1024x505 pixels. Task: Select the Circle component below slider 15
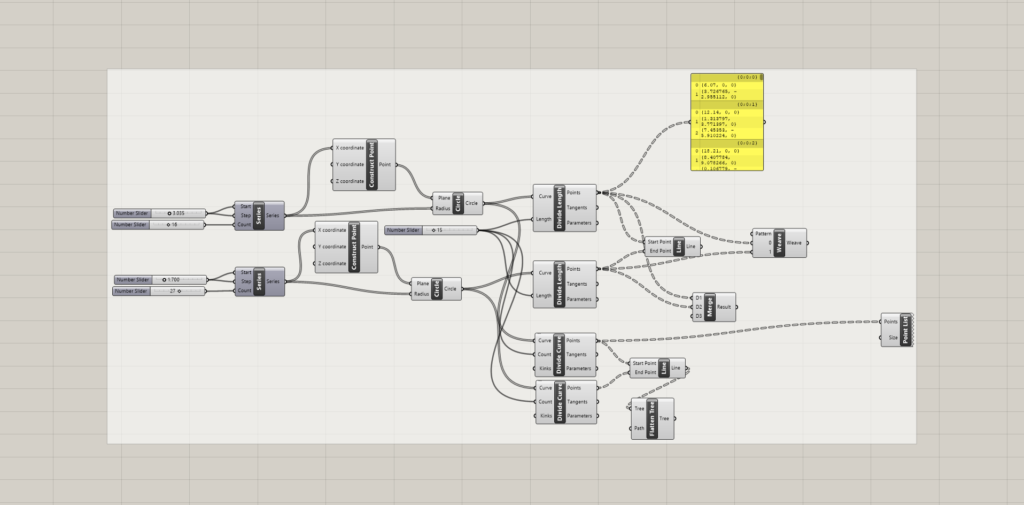(x=436, y=289)
